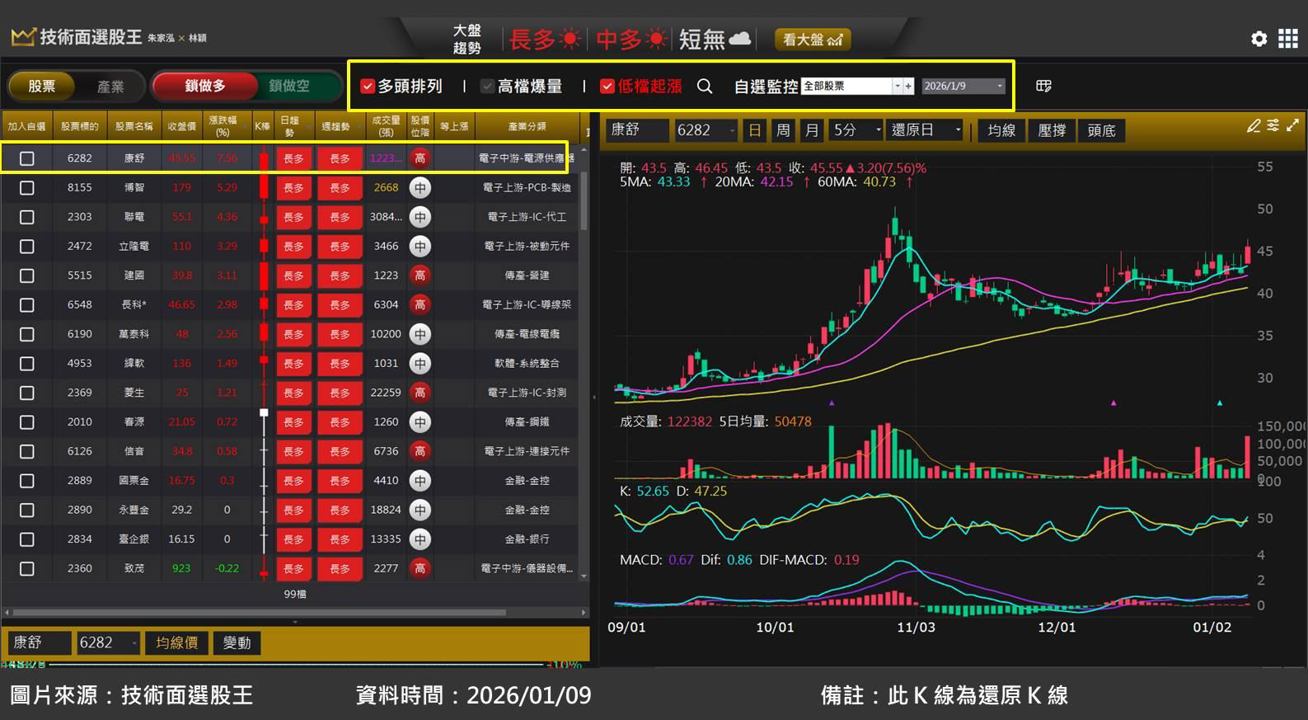Click the 壓撐 chart button

tap(1052, 130)
